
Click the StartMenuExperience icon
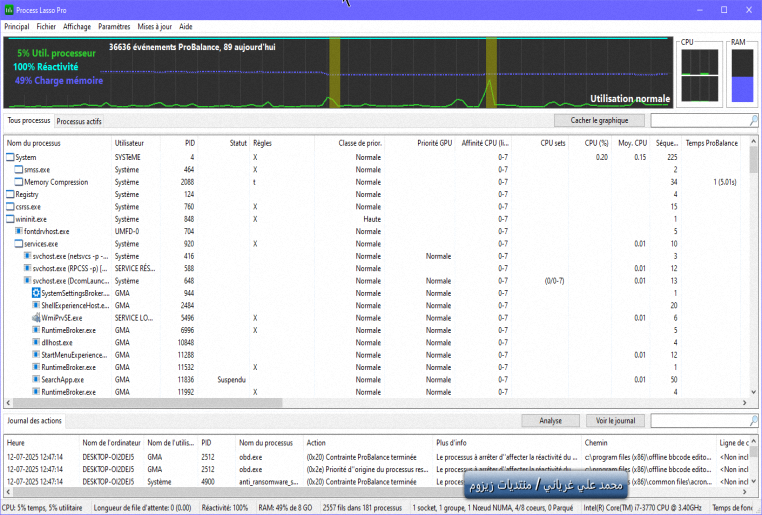coord(36,355)
